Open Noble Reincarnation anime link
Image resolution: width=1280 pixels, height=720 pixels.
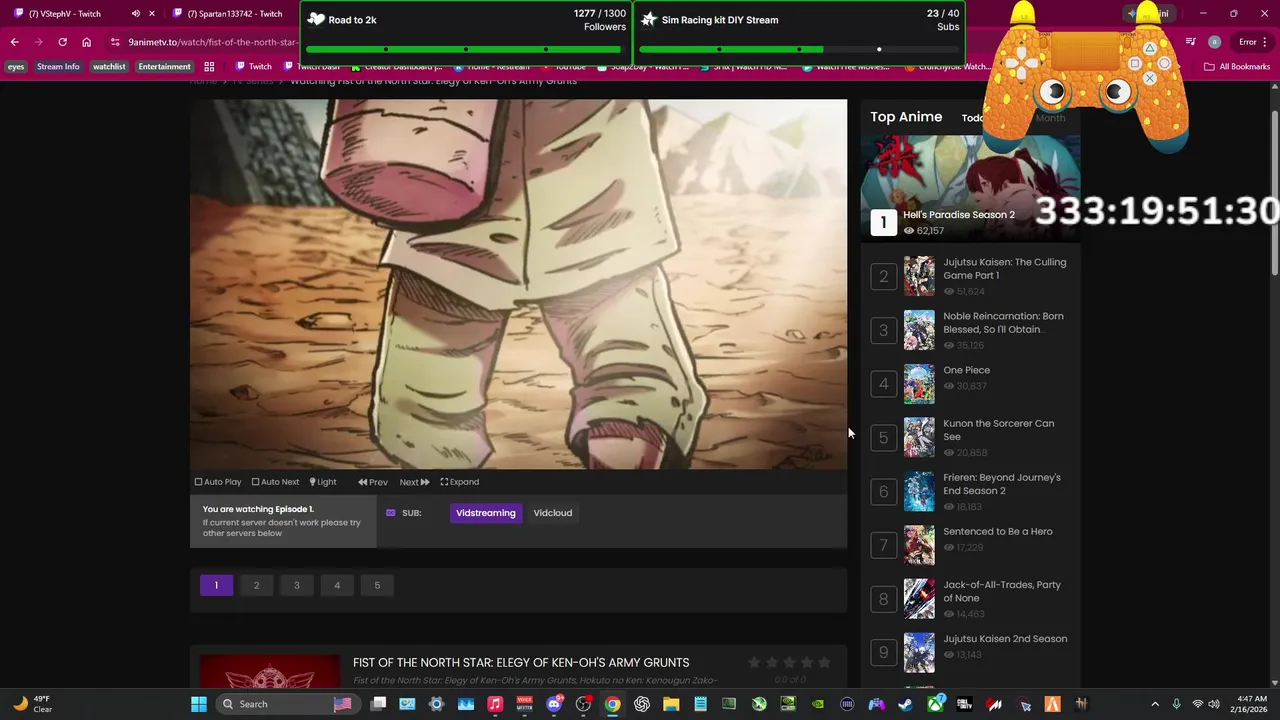(x=1003, y=322)
